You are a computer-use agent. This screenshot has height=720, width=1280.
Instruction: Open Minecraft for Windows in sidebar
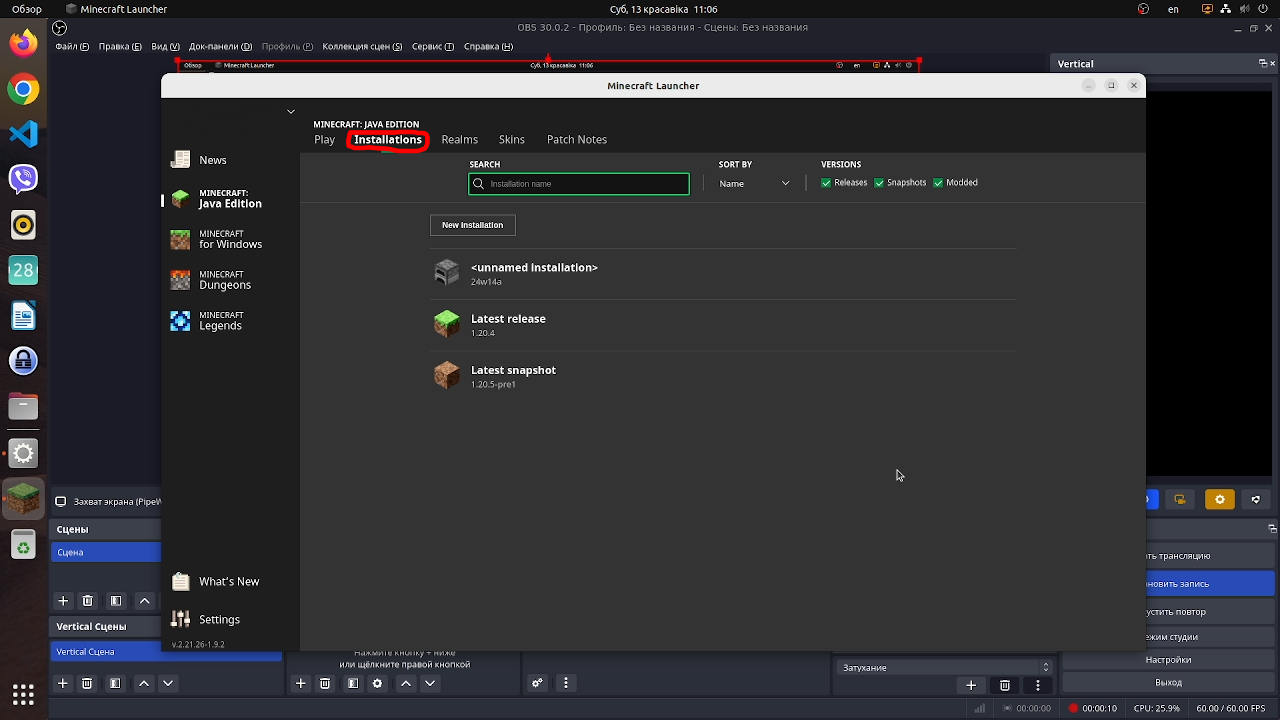click(216, 239)
